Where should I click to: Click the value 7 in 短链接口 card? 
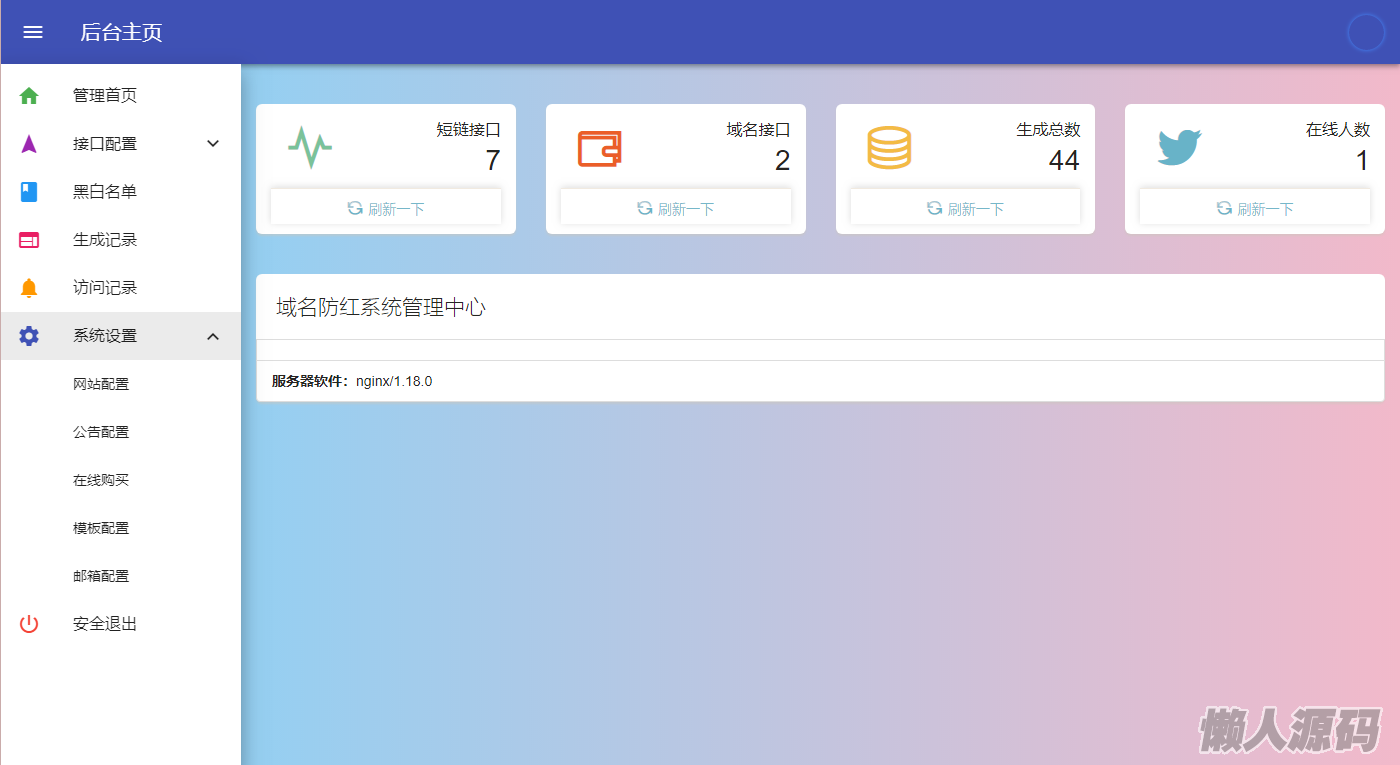pyautogui.click(x=492, y=160)
